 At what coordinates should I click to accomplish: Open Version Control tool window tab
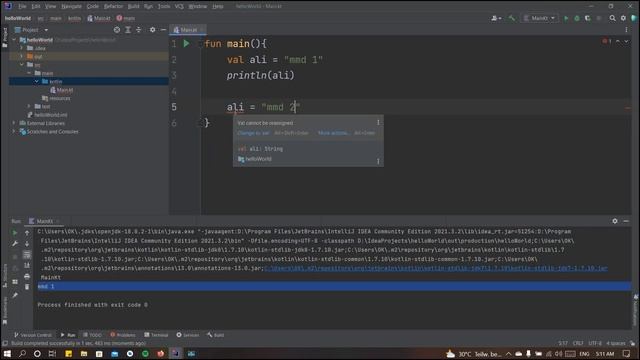[33, 335]
